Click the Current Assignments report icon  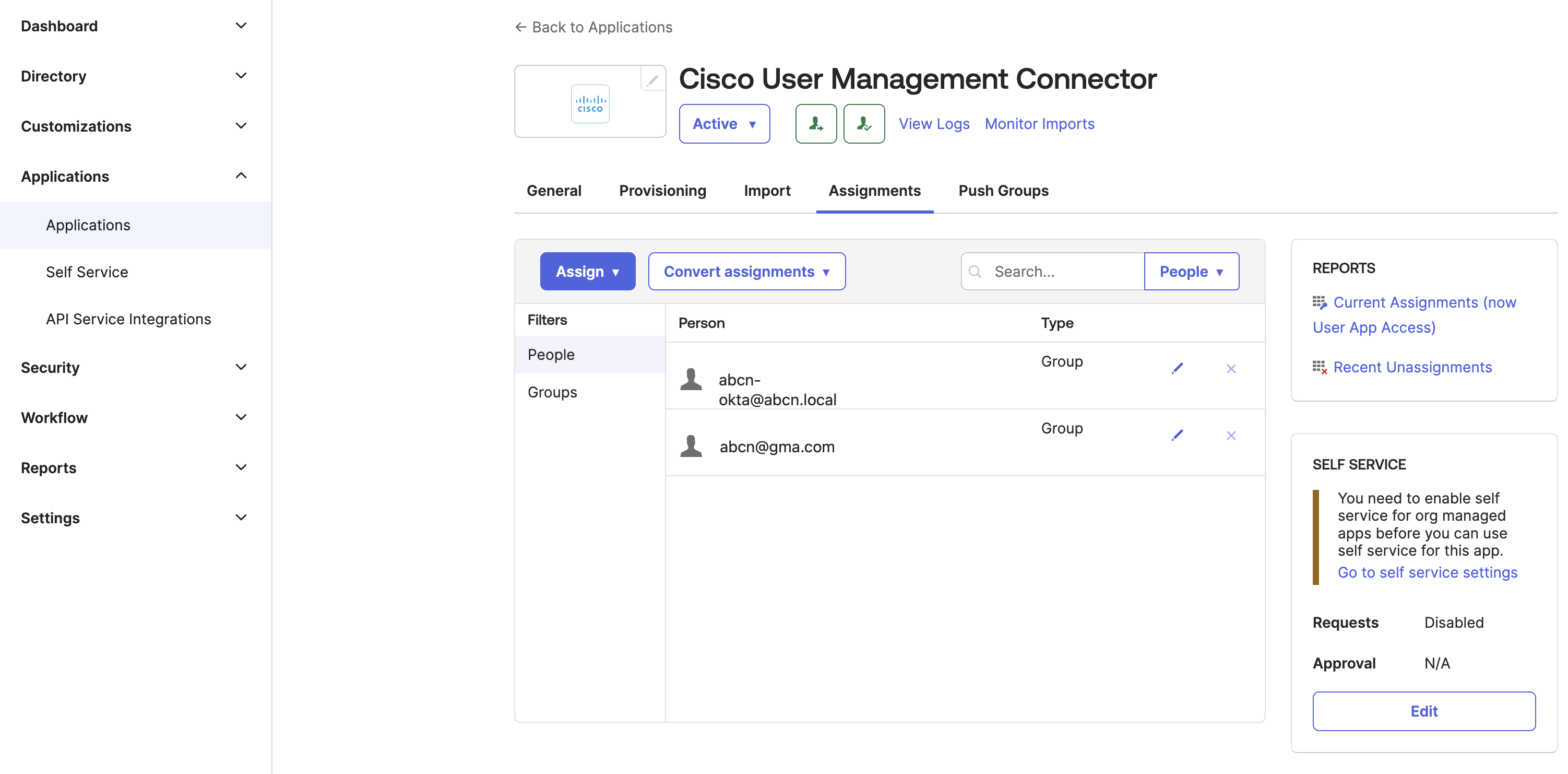click(x=1320, y=303)
